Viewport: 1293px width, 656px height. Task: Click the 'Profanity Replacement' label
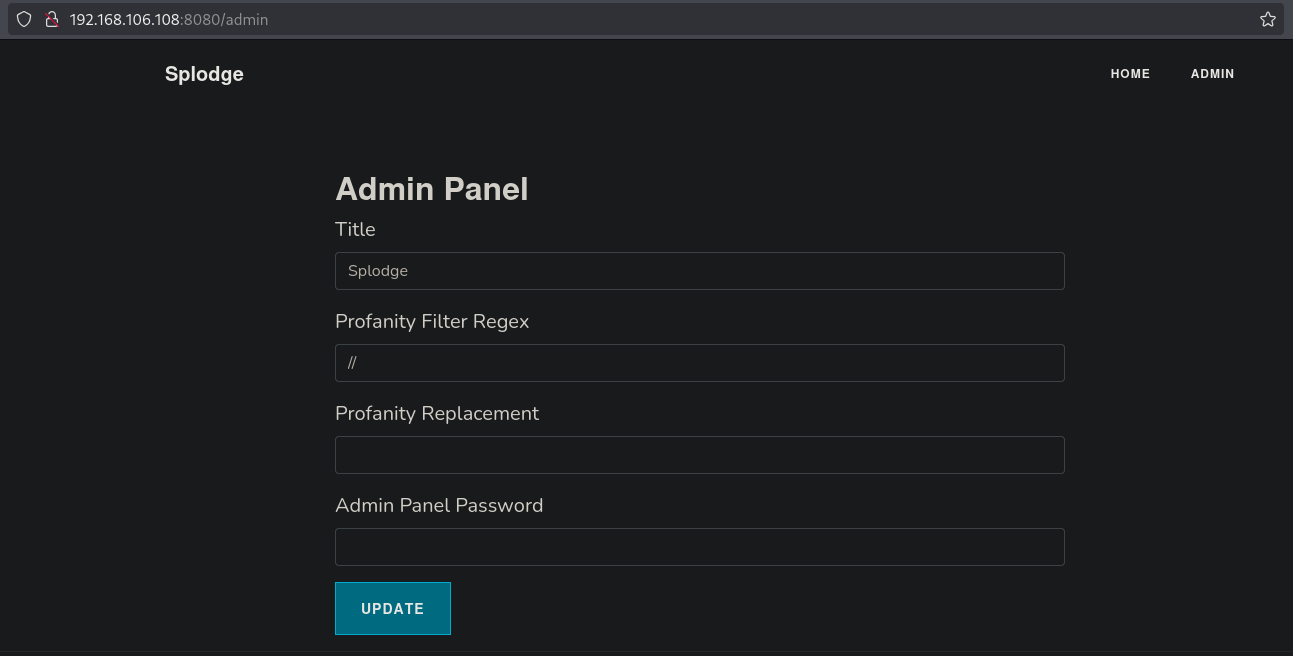point(437,414)
